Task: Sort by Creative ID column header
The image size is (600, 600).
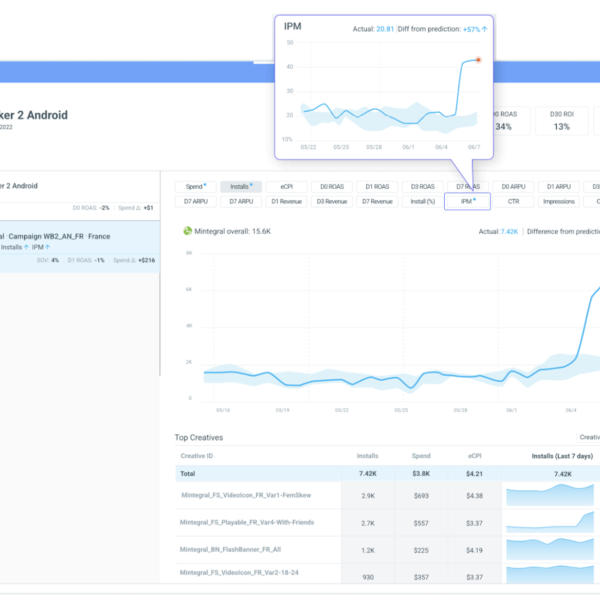Action: coord(197,456)
